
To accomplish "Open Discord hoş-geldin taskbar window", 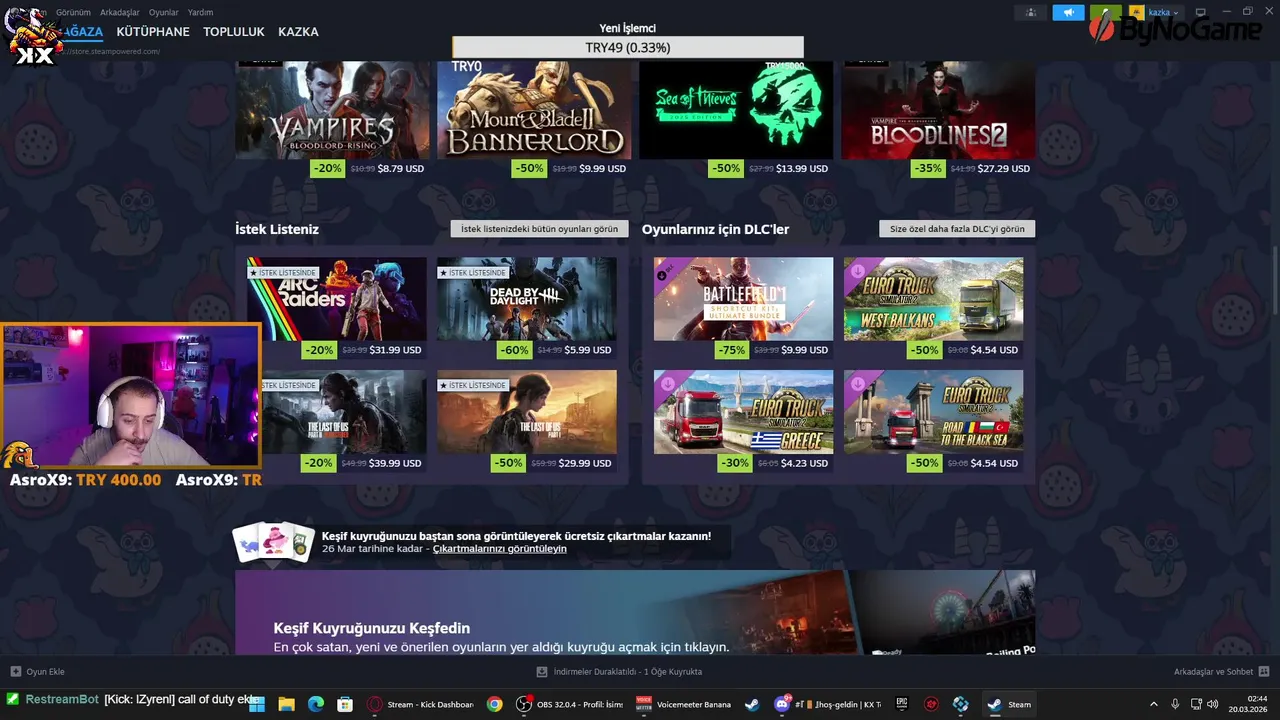I will point(827,704).
